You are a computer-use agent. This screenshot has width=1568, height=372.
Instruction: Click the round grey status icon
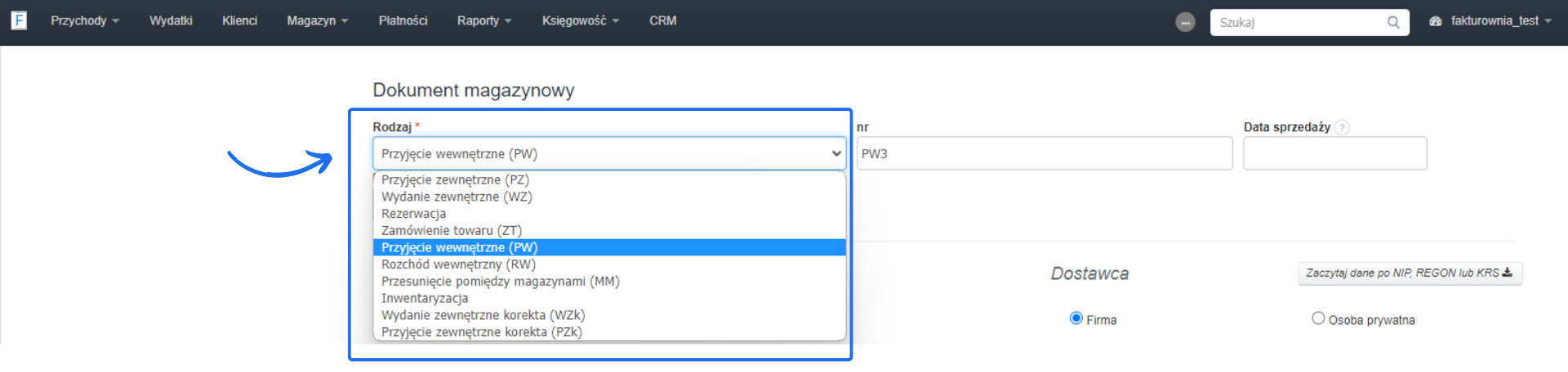pos(1185,22)
